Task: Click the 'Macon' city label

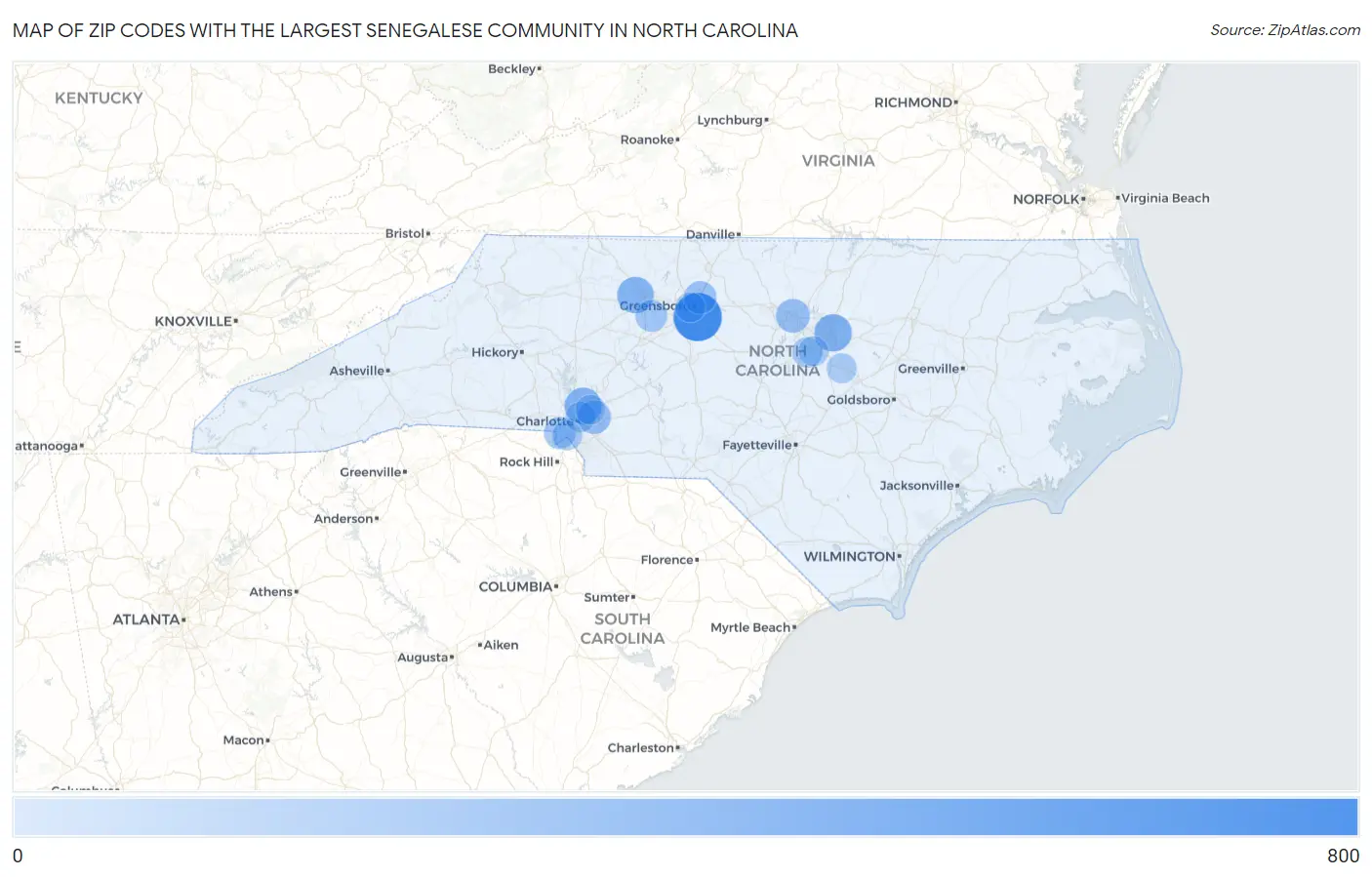Action: (x=244, y=740)
